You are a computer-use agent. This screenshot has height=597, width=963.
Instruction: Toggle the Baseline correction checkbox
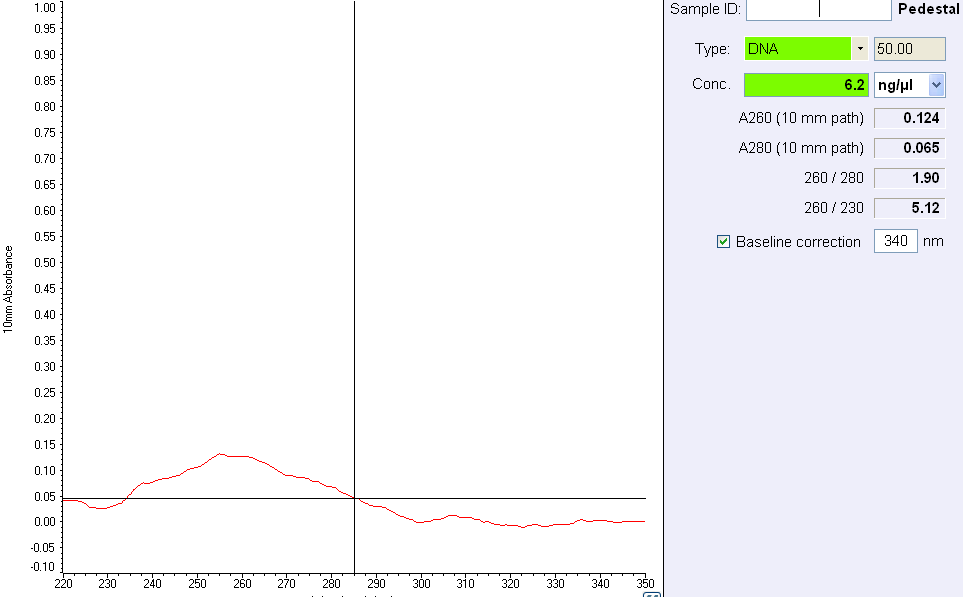724,242
